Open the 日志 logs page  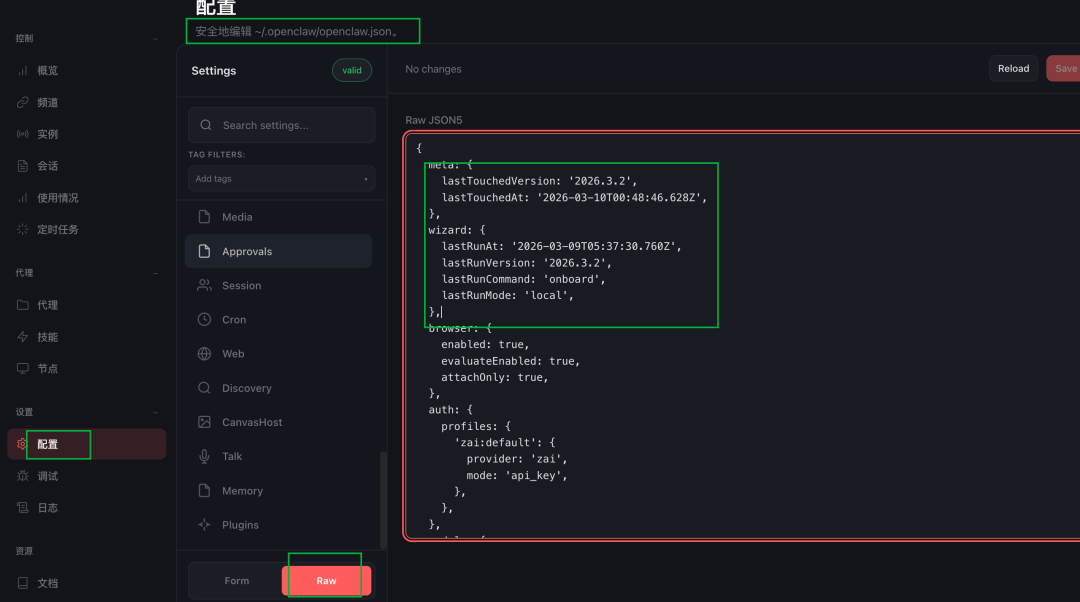[x=86, y=508]
